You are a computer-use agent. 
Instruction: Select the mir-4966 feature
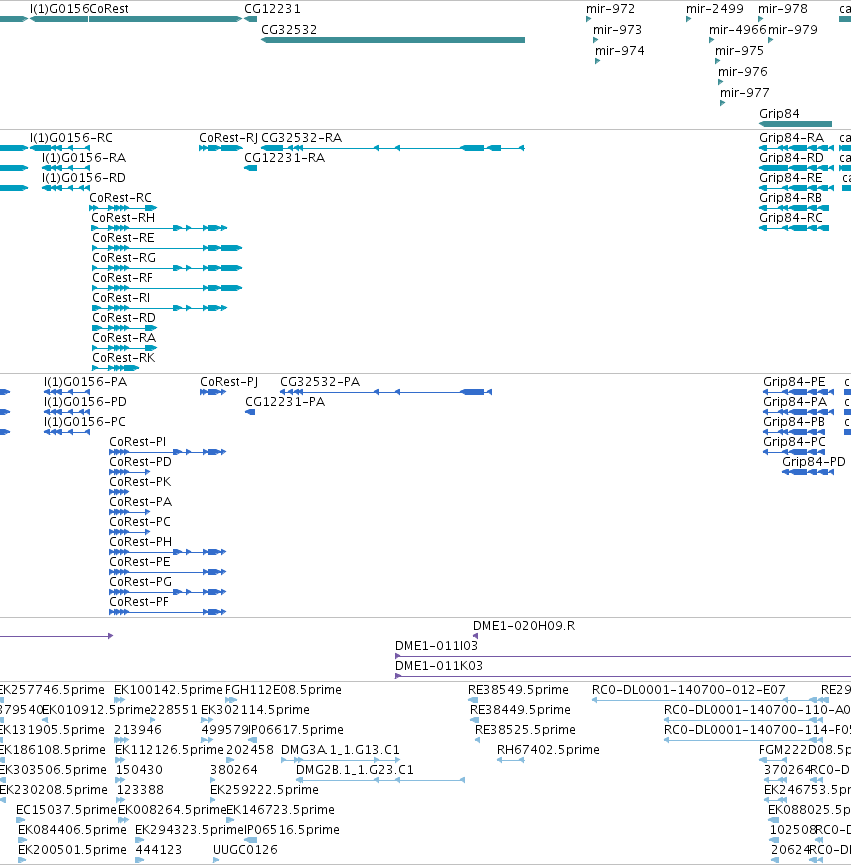[711, 40]
